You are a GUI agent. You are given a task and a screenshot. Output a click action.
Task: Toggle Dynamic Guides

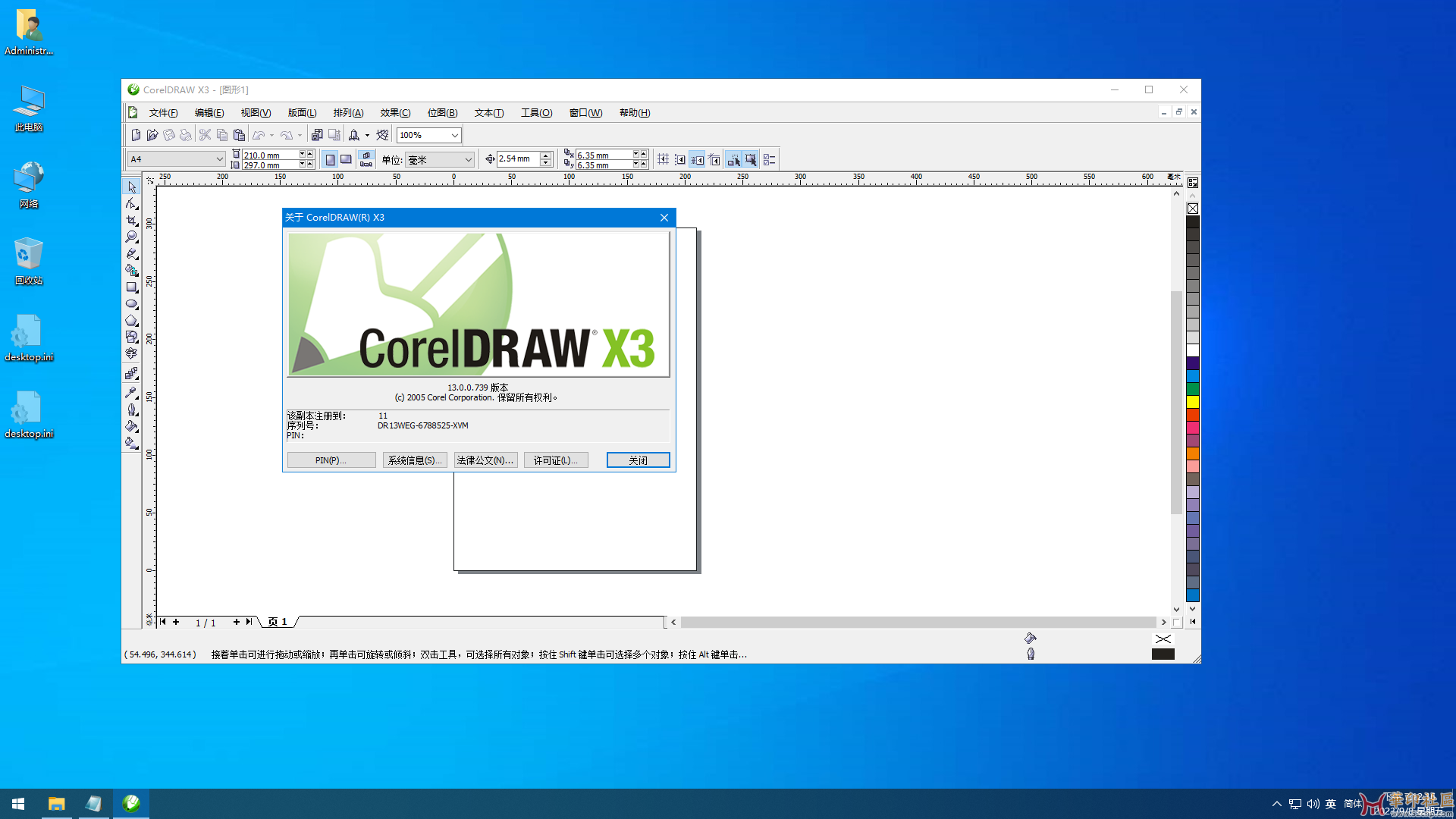pos(714,159)
